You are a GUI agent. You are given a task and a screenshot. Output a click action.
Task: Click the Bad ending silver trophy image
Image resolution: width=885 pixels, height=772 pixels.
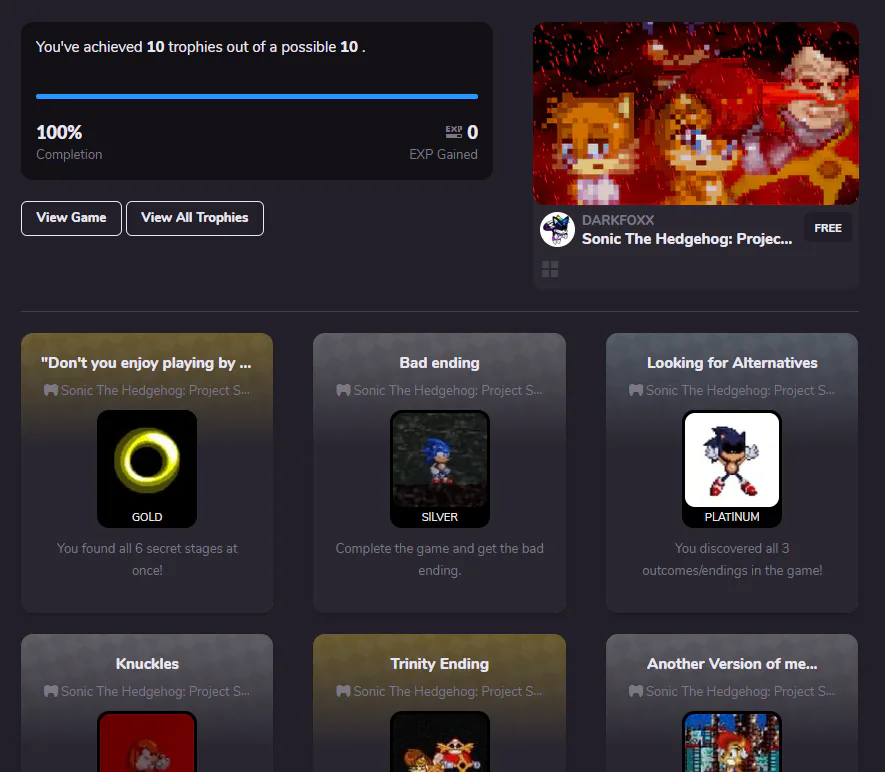click(x=440, y=460)
